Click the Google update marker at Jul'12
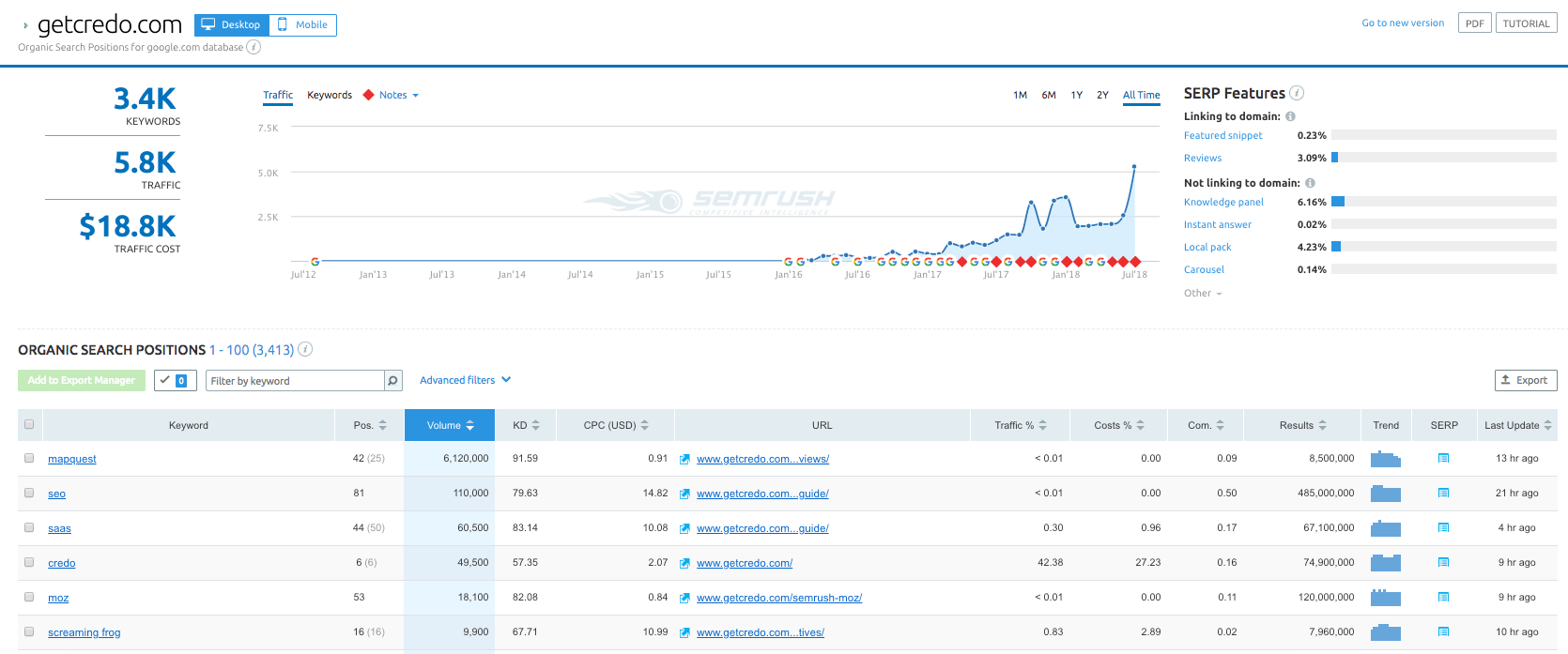The height and width of the screenshot is (654, 1568). tap(315, 261)
